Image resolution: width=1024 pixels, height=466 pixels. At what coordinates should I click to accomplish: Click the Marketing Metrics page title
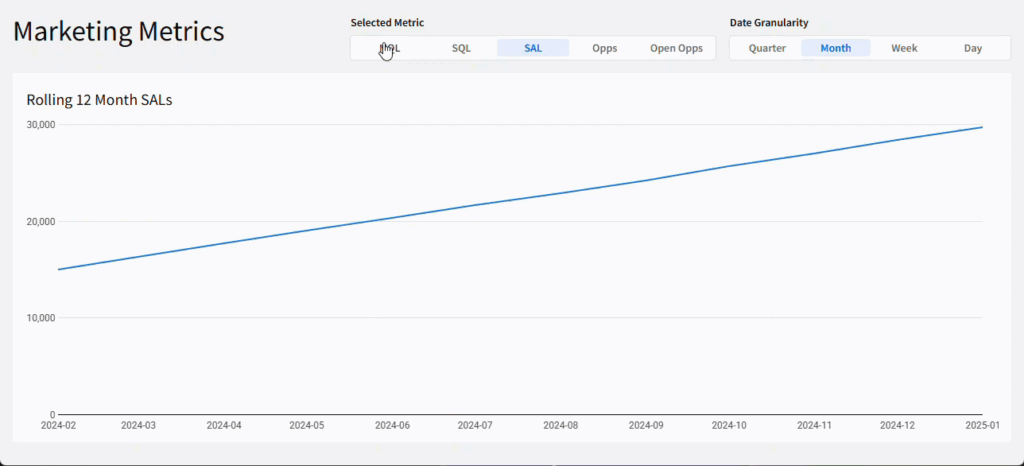118,31
